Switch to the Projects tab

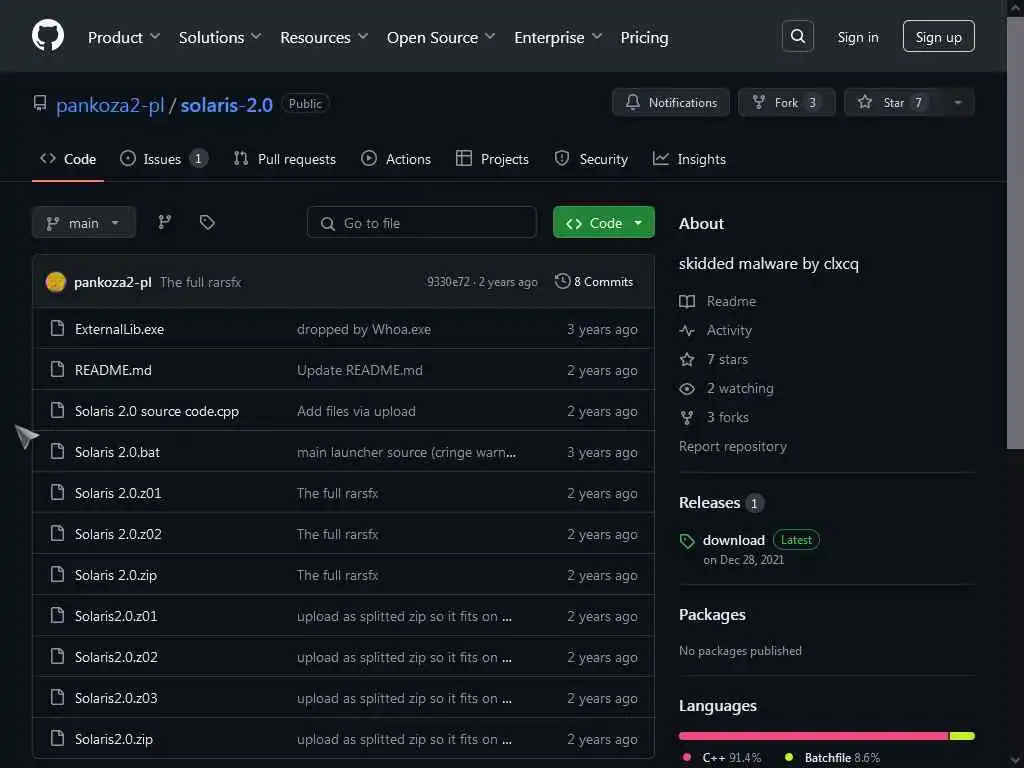[492, 159]
